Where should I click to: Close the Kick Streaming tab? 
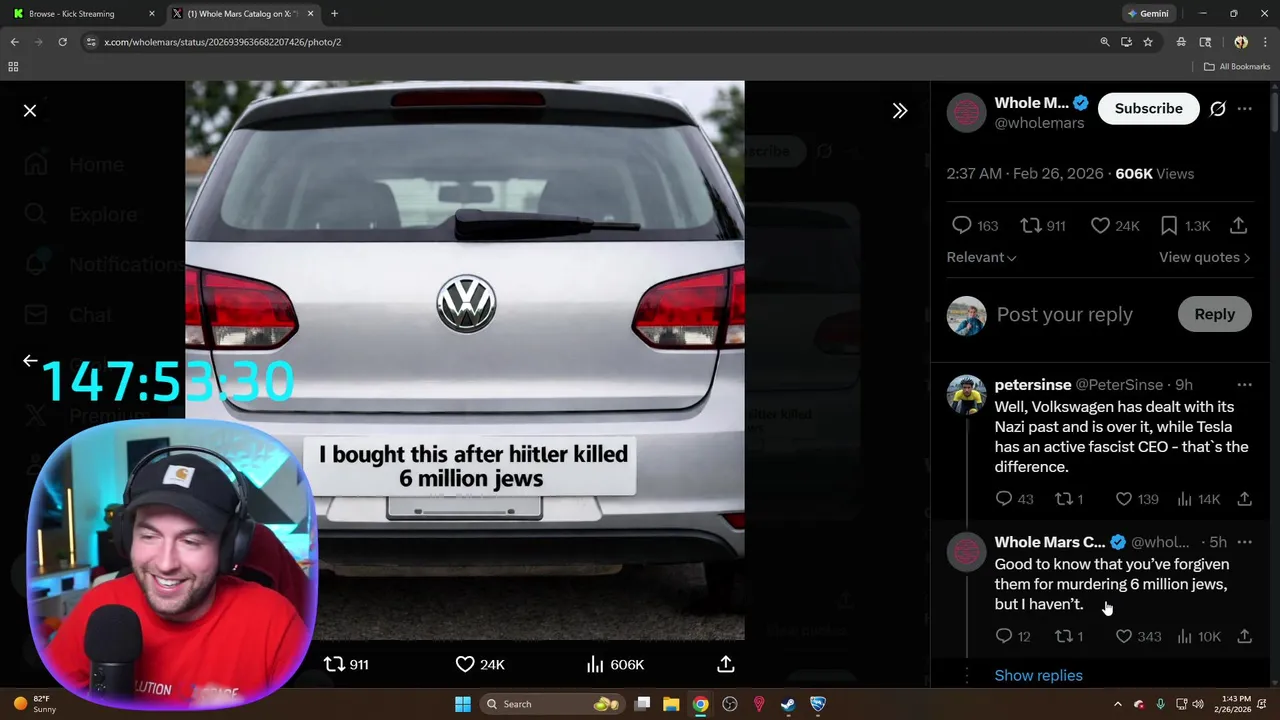(x=152, y=14)
